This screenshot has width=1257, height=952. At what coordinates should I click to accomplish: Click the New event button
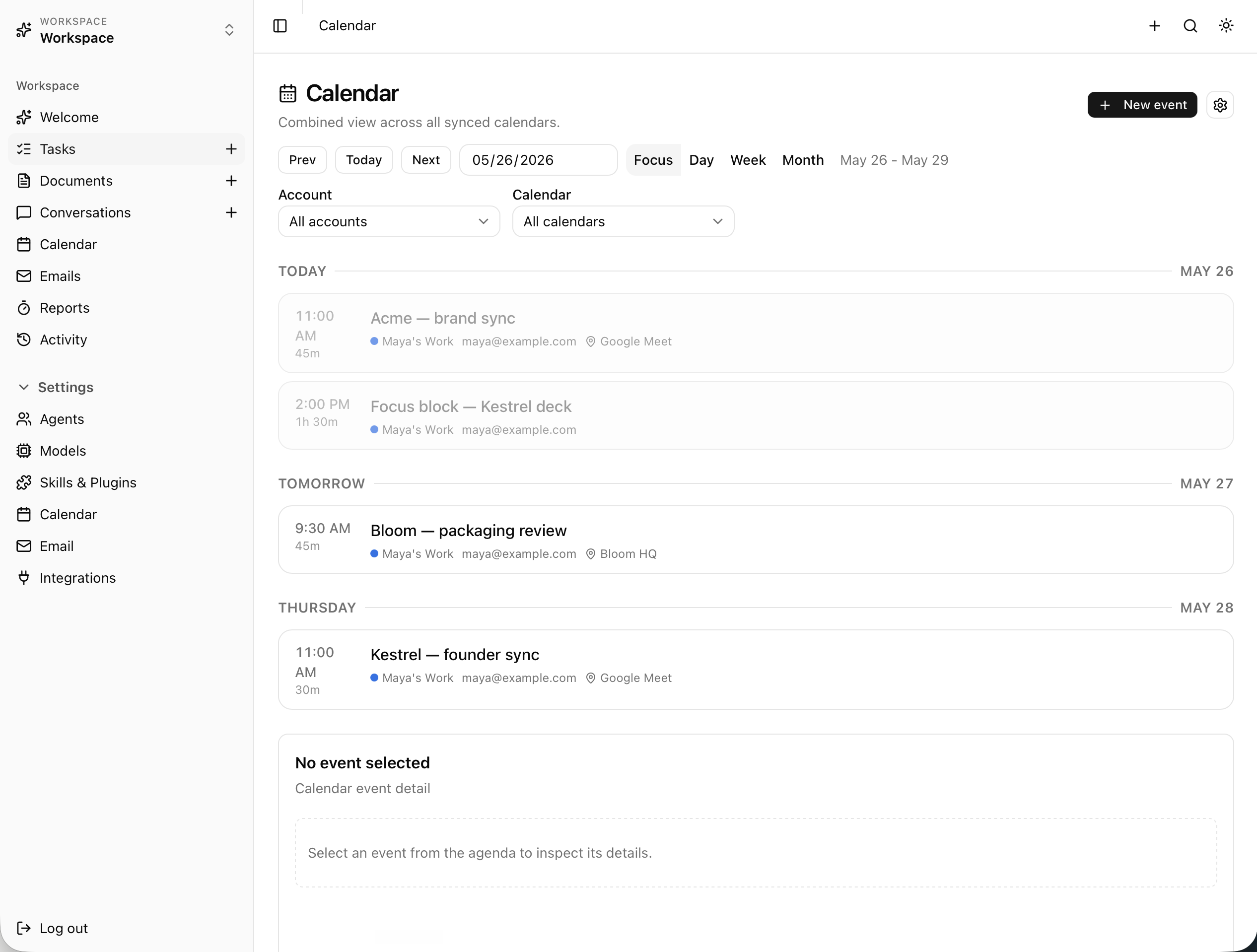click(1142, 105)
